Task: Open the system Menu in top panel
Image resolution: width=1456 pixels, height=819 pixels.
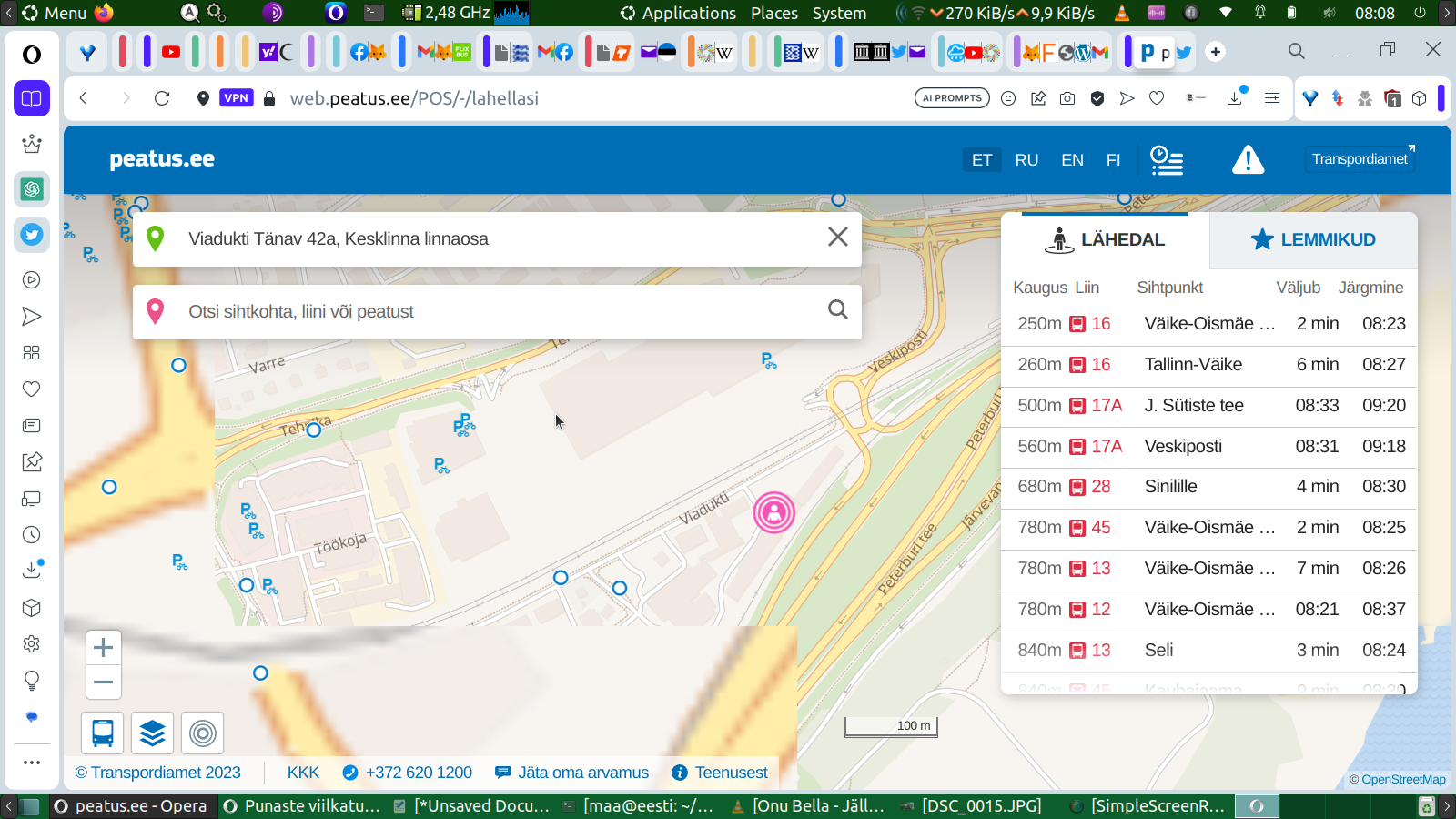Action: (x=54, y=13)
